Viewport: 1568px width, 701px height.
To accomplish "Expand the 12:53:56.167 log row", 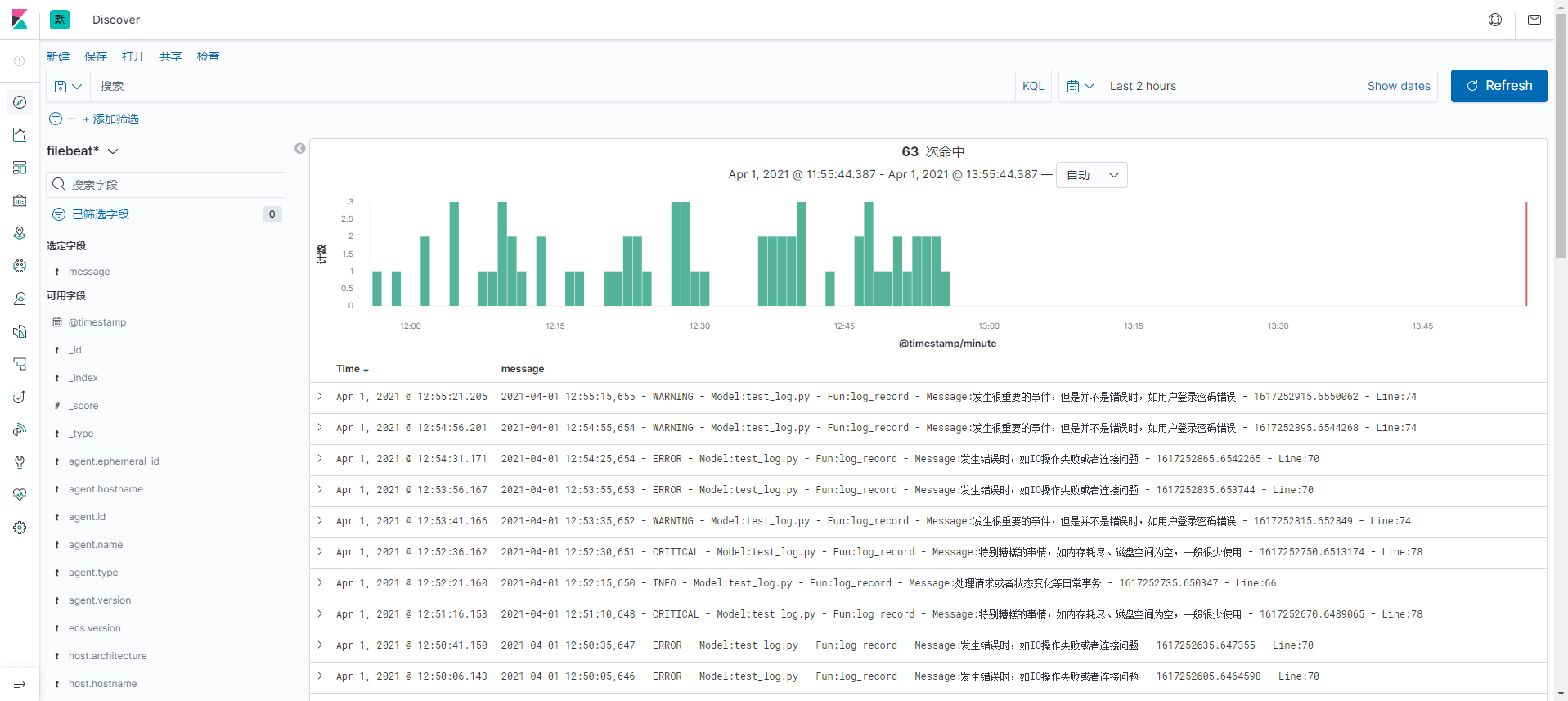I will [320, 489].
